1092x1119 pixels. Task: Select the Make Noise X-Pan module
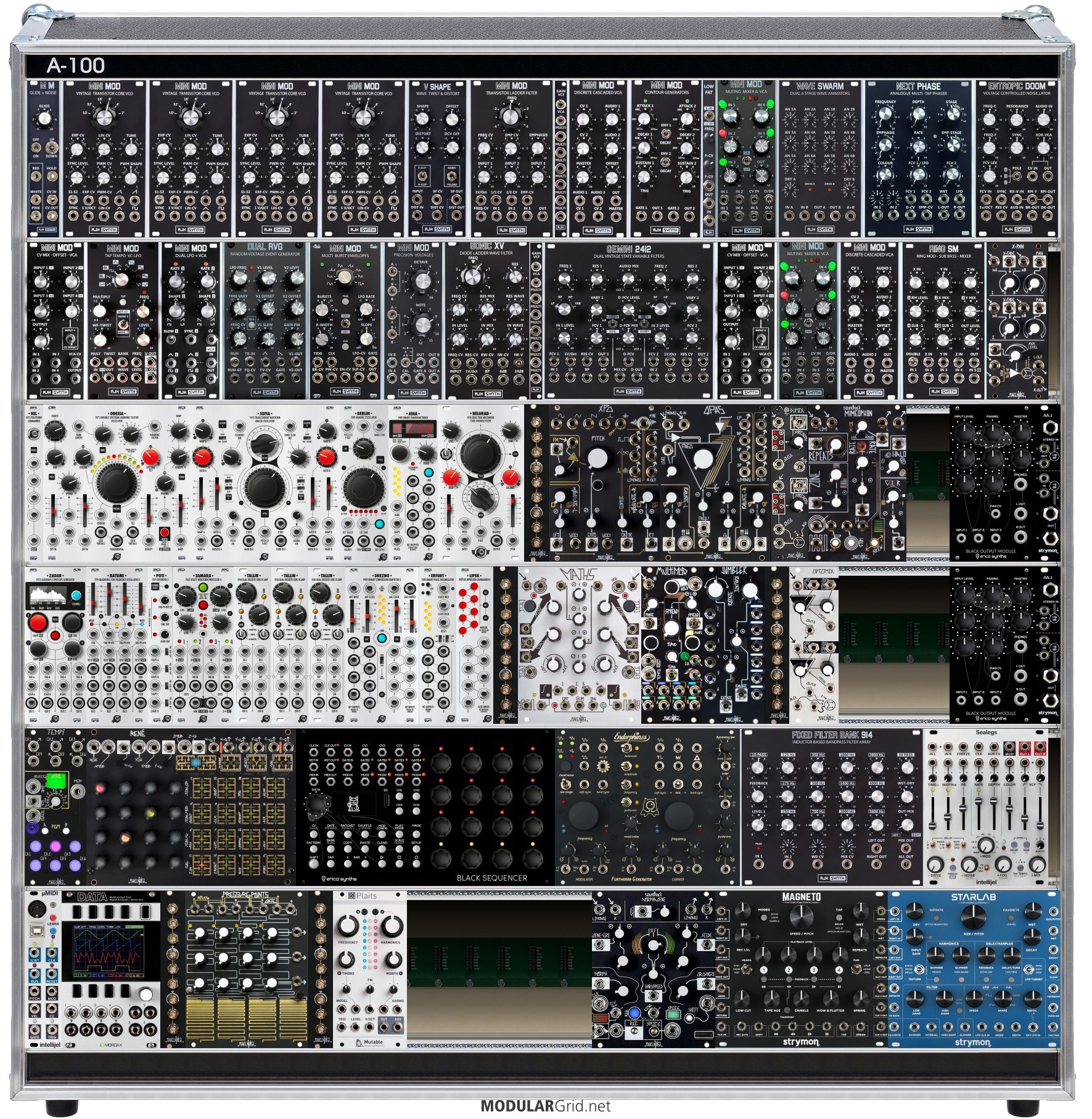tap(1016, 321)
